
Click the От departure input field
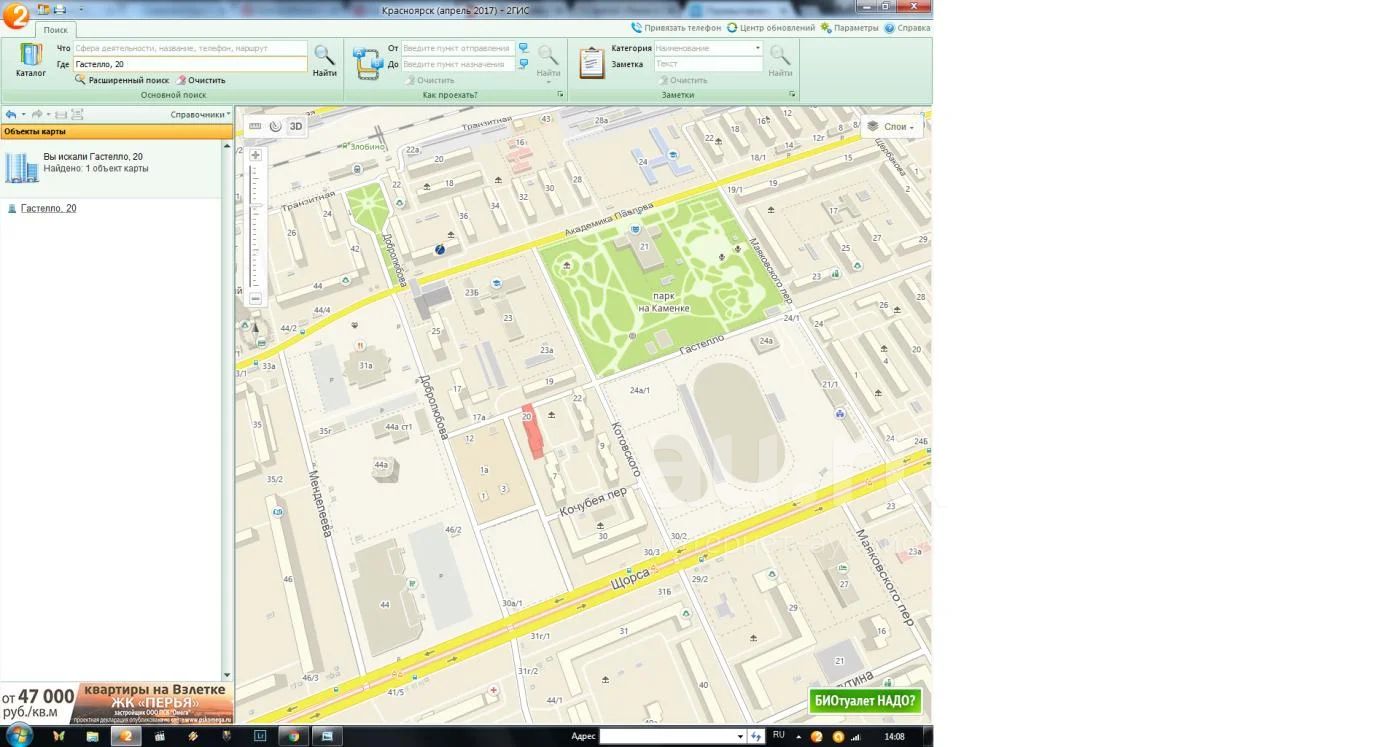pyautogui.click(x=458, y=48)
